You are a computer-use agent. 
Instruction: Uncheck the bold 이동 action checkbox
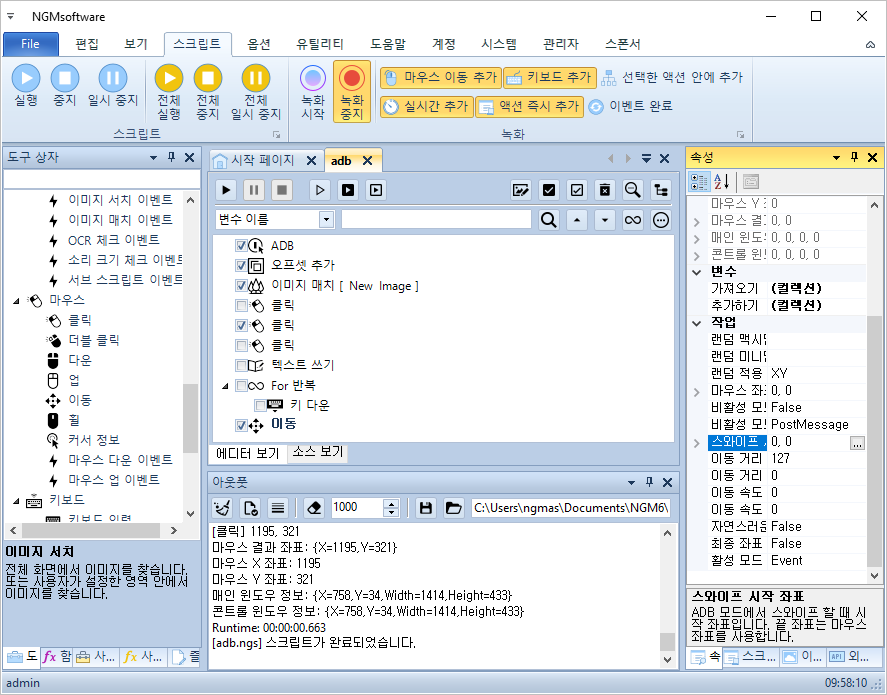pyautogui.click(x=241, y=425)
